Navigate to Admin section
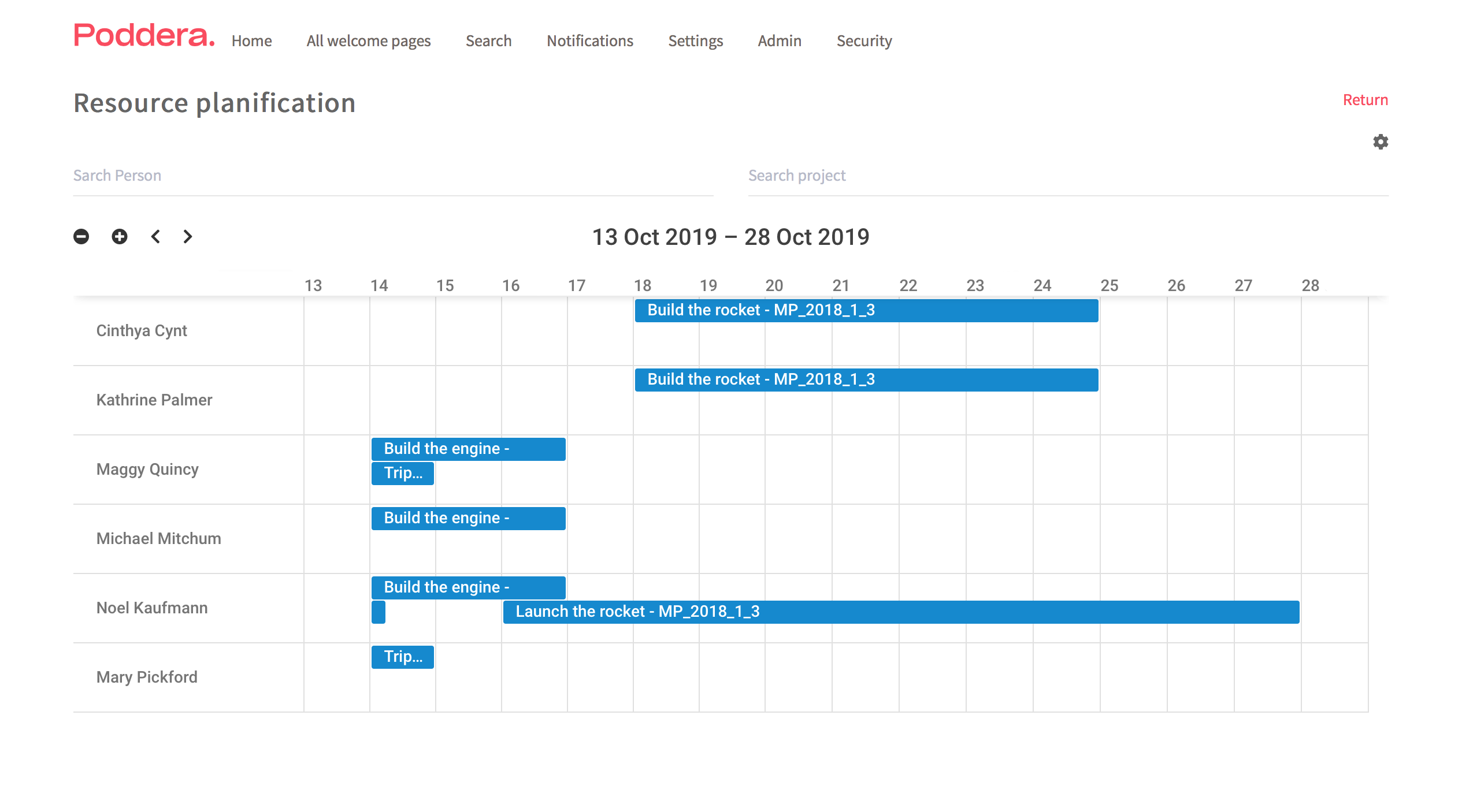The height and width of the screenshot is (812, 1462). coord(779,41)
